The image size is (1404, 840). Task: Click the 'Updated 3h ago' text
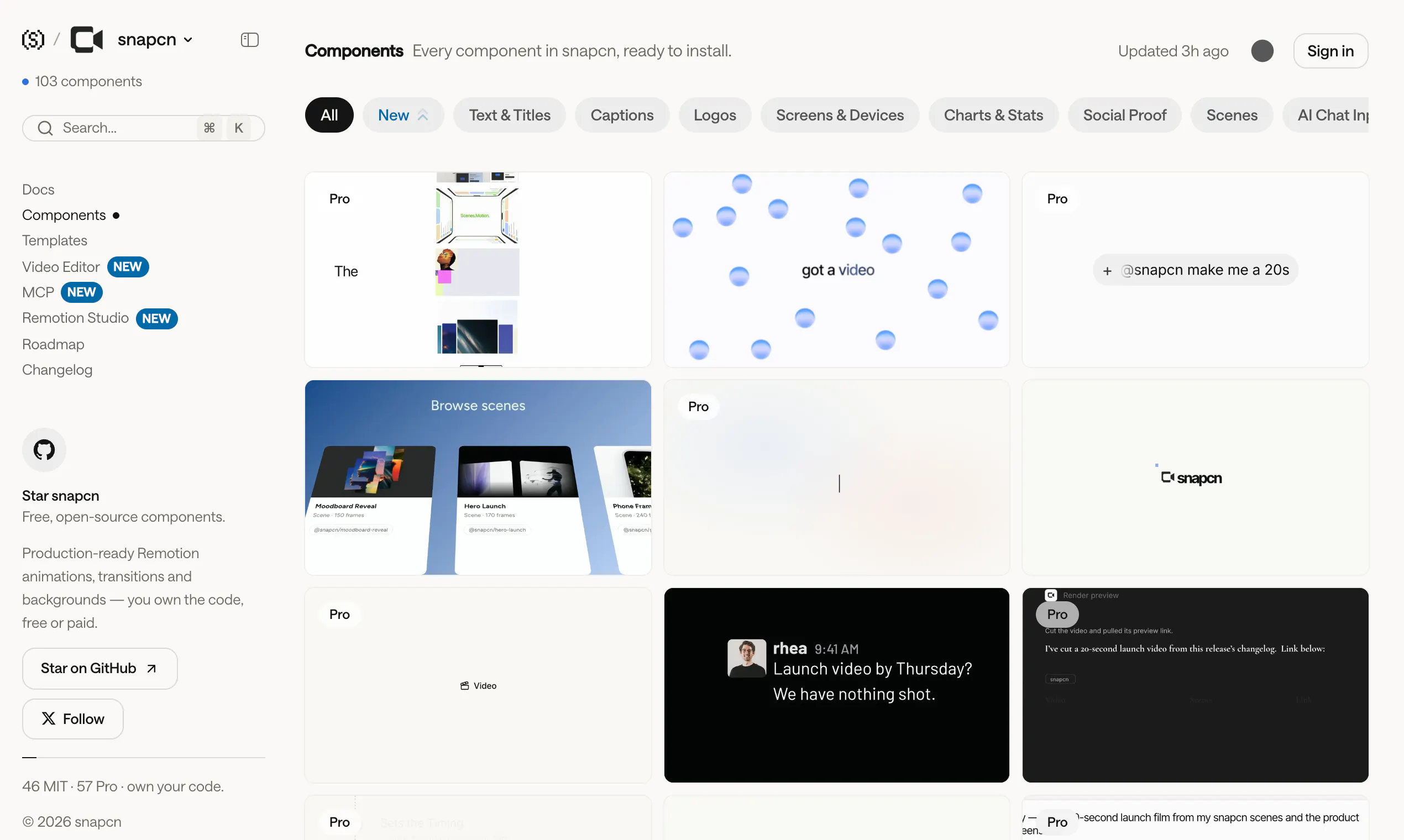pyautogui.click(x=1173, y=51)
